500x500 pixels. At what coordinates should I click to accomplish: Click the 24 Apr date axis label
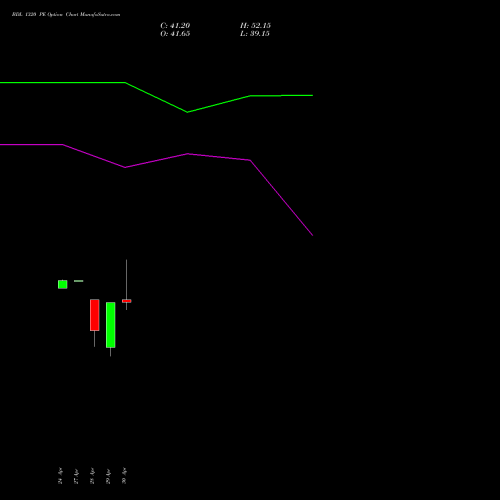[60, 476]
